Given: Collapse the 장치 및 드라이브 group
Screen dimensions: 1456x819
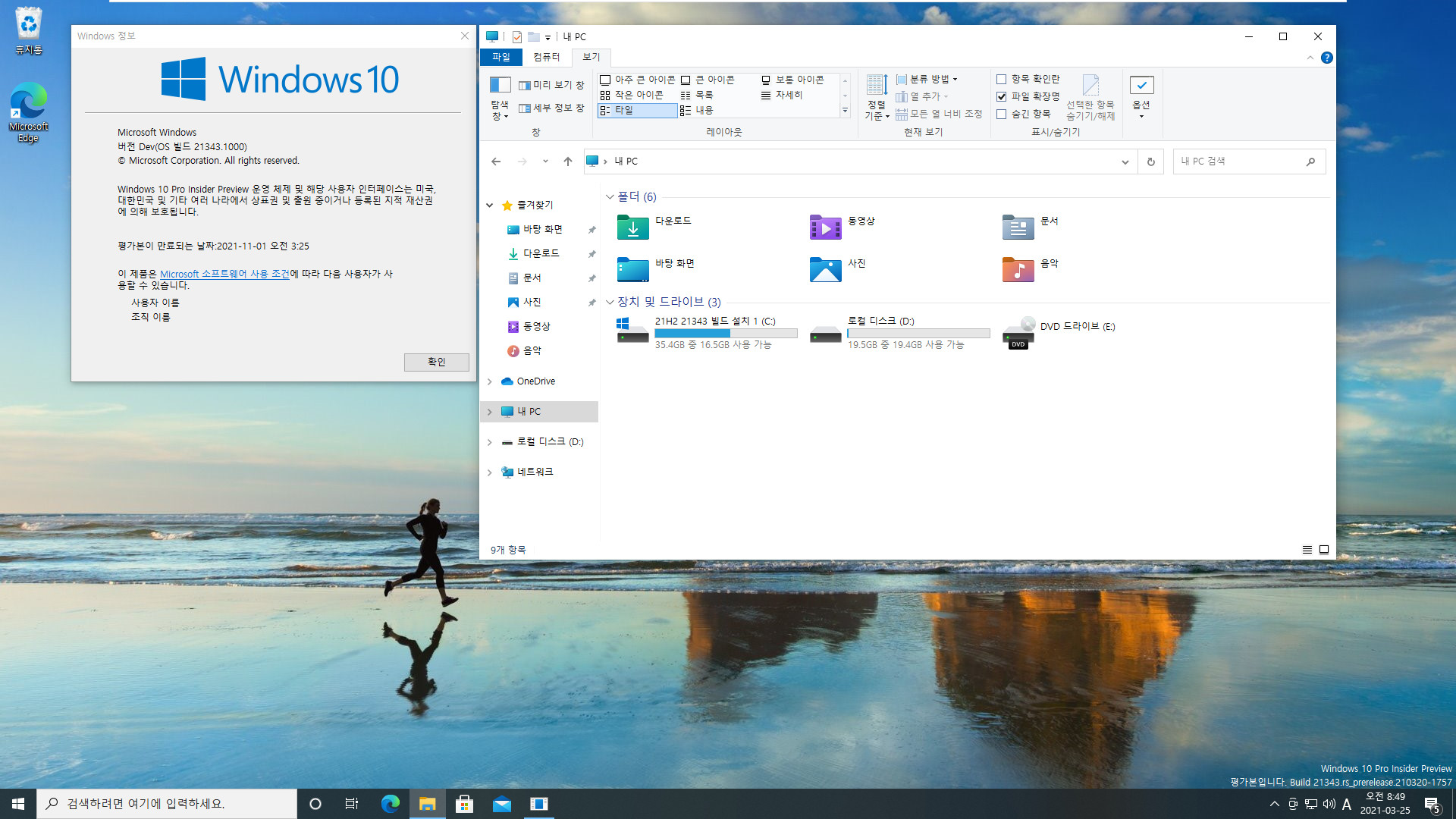Looking at the screenshot, I should pyautogui.click(x=610, y=302).
